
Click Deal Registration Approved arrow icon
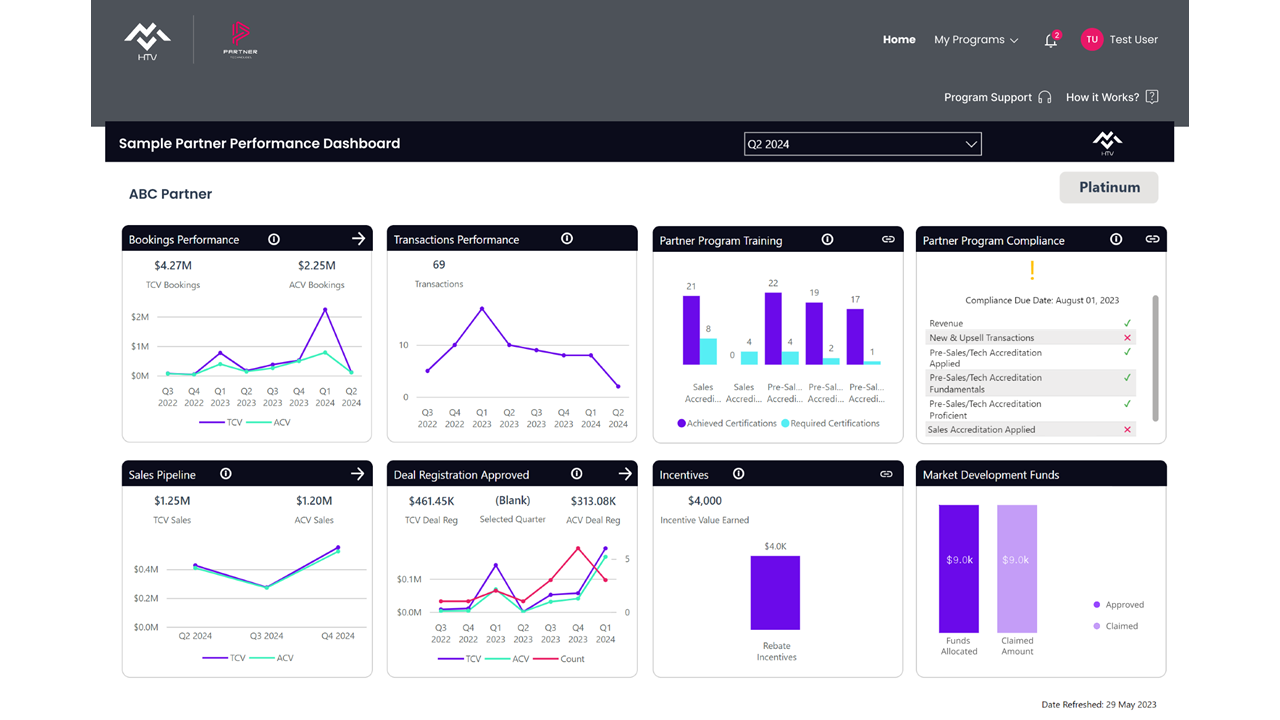[x=625, y=474]
